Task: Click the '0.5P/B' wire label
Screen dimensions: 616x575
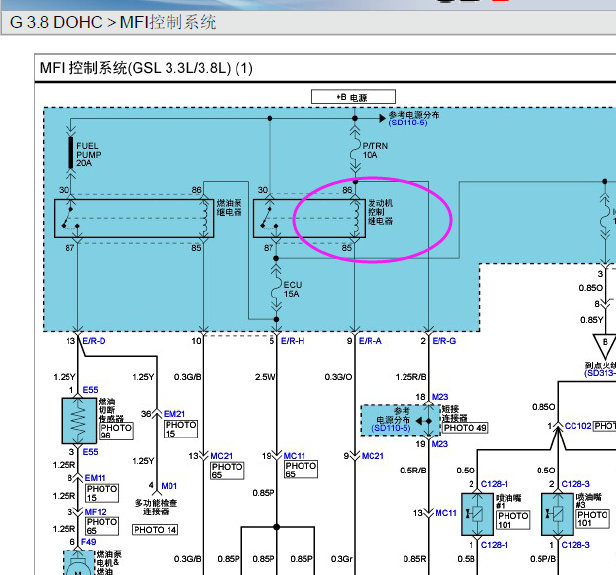Action: [x=543, y=559]
